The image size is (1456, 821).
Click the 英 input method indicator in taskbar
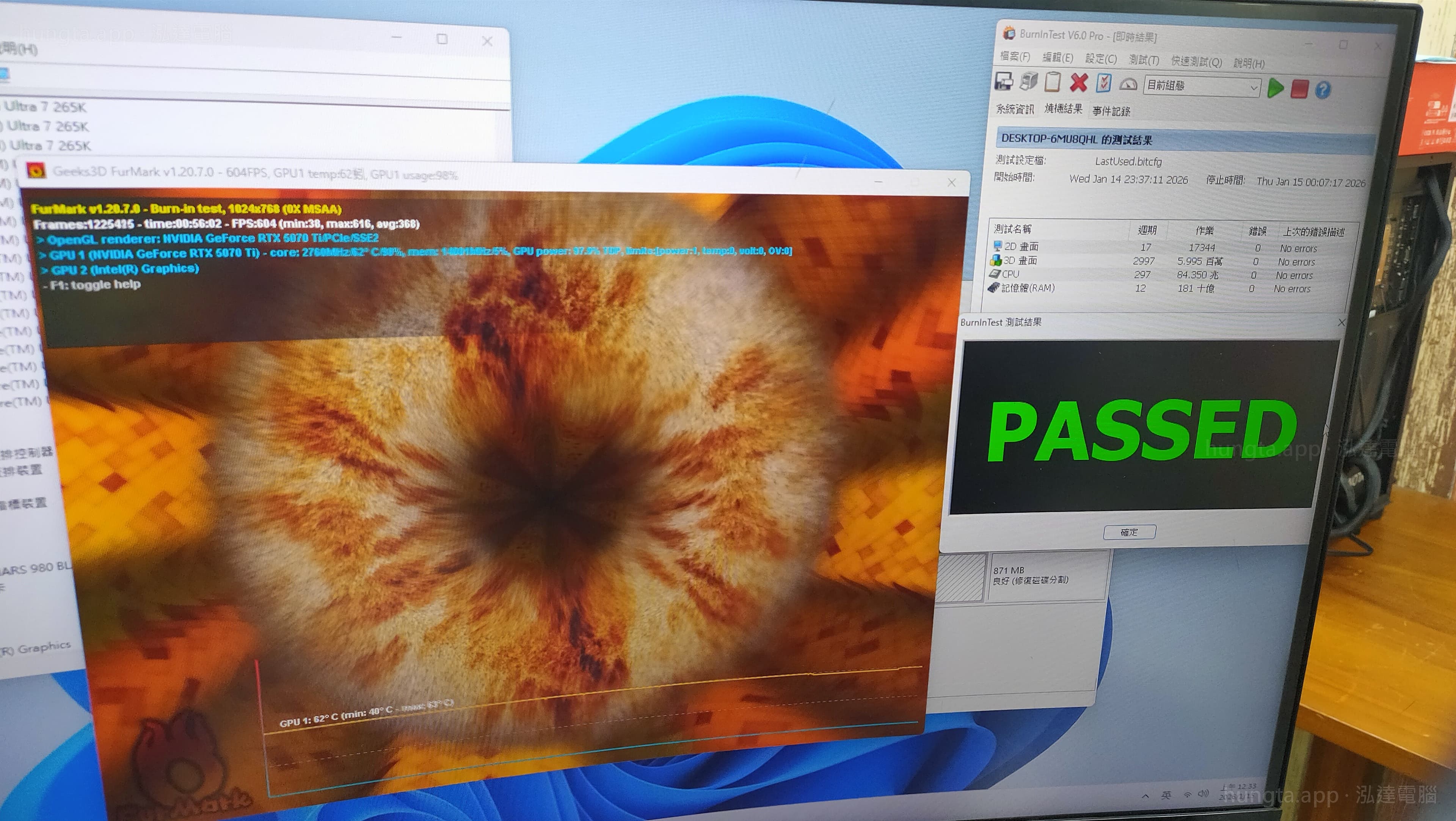tap(1166, 795)
